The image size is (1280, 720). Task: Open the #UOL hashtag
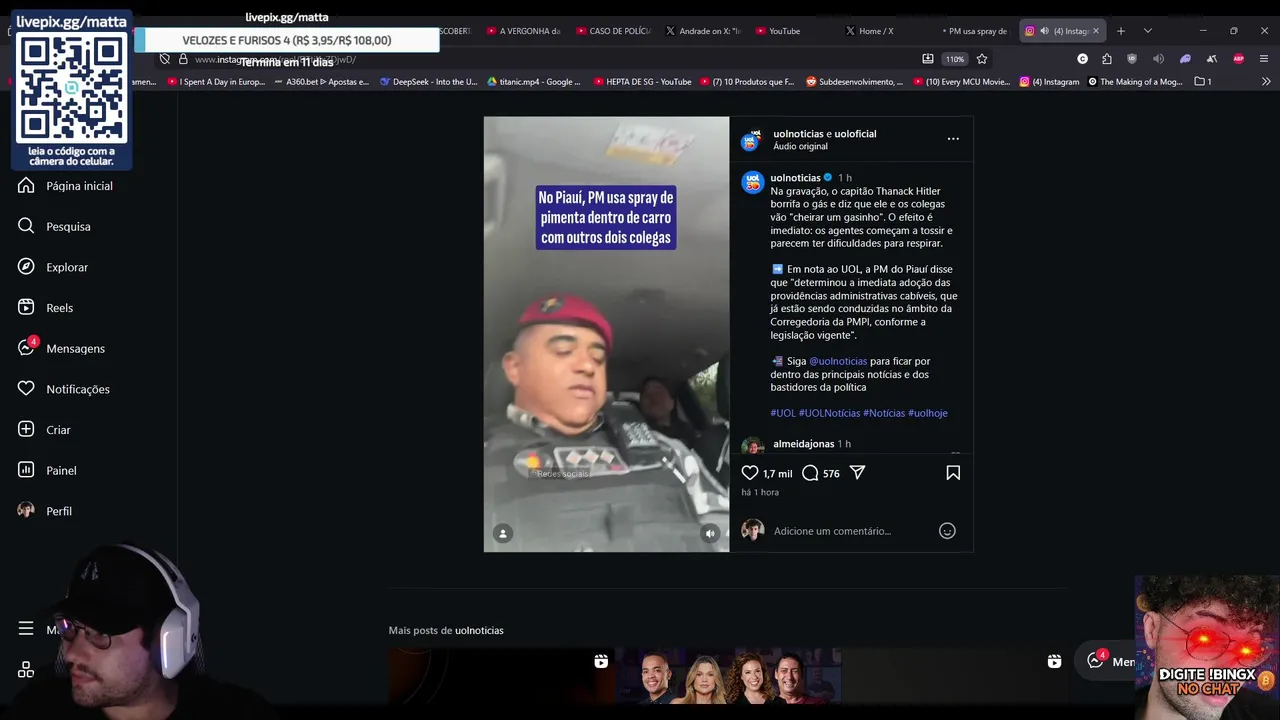coord(783,413)
